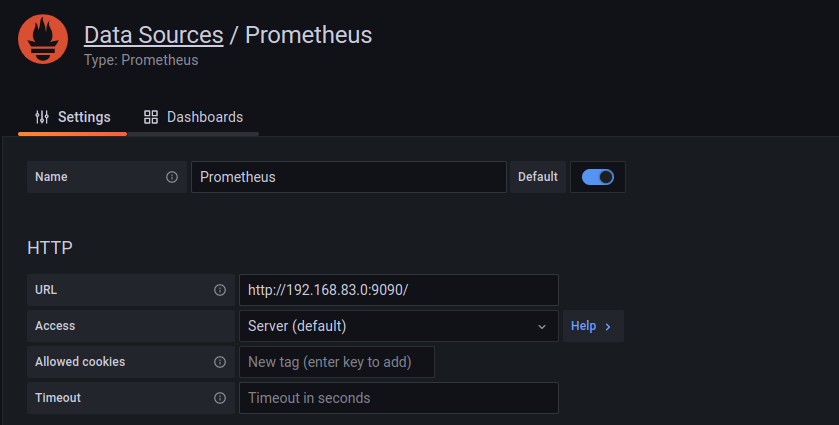
Task: Focus the Allowed cookies new tag field
Action: pyautogui.click(x=337, y=362)
